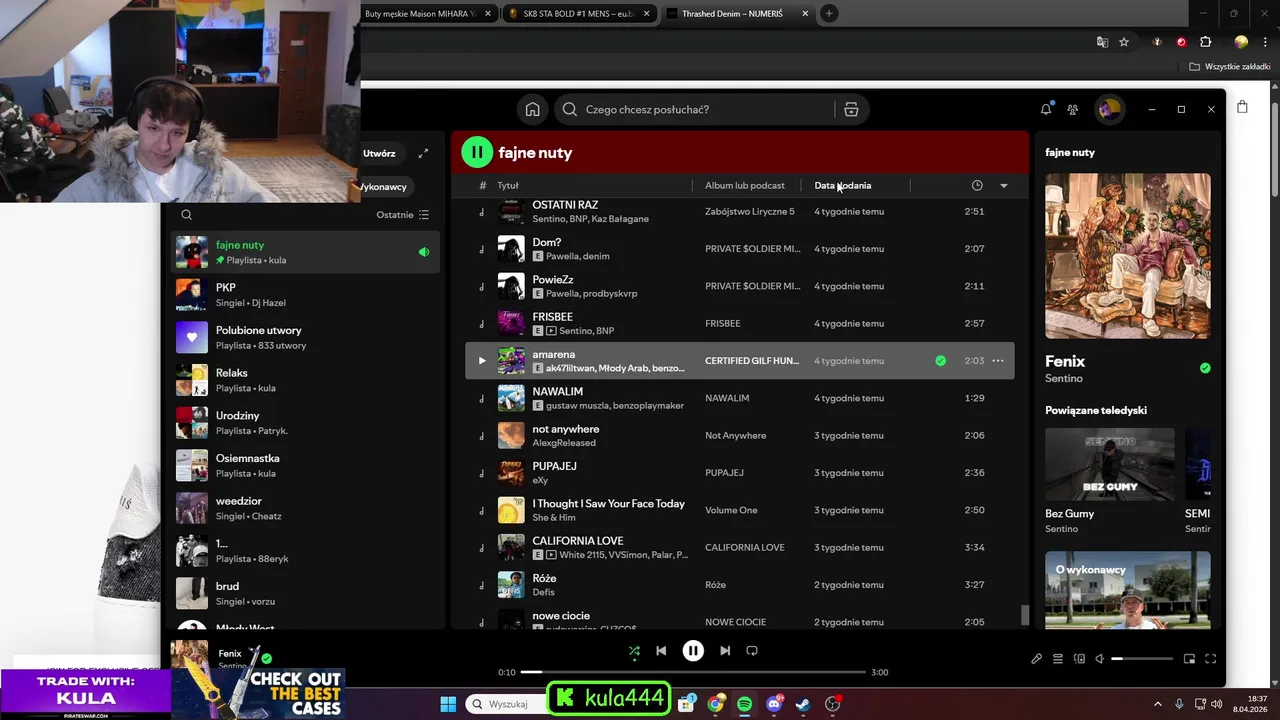Toggle saved checkmark next to Fenix Sentino panel
Viewport: 1280px width, 720px height.
(1205, 368)
